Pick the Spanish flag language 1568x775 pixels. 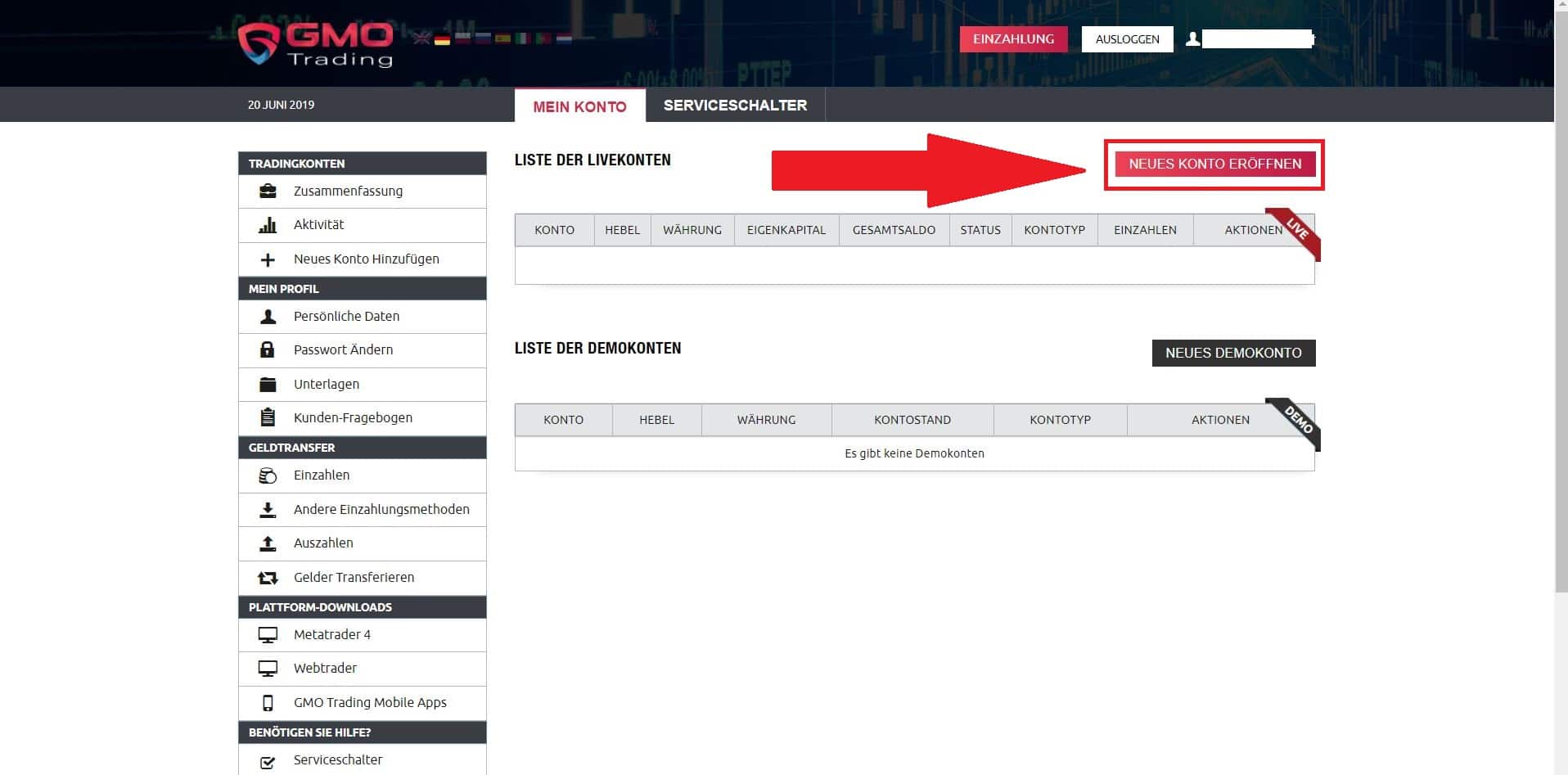[502, 38]
